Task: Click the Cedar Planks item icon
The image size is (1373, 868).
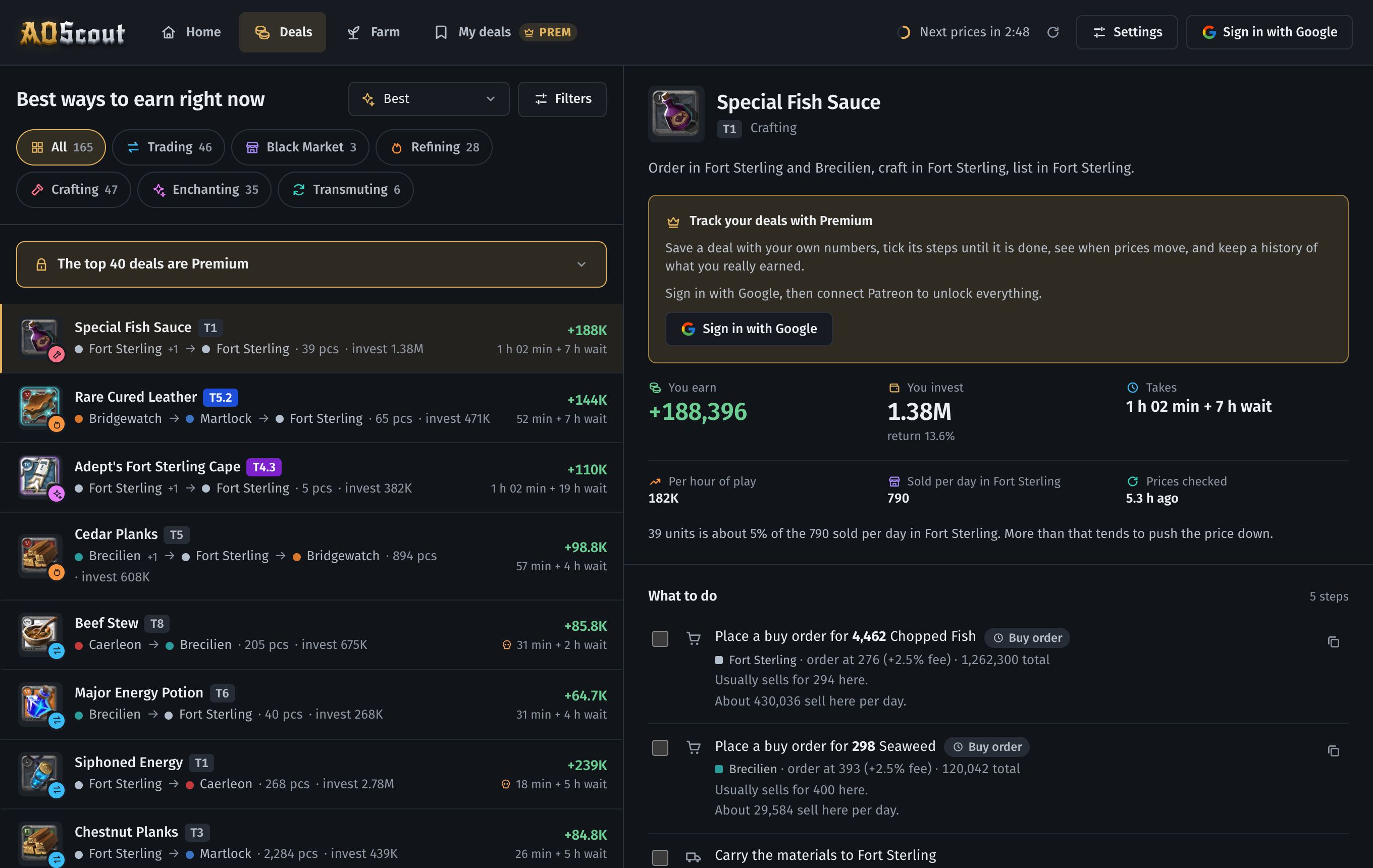Action: [x=39, y=555]
